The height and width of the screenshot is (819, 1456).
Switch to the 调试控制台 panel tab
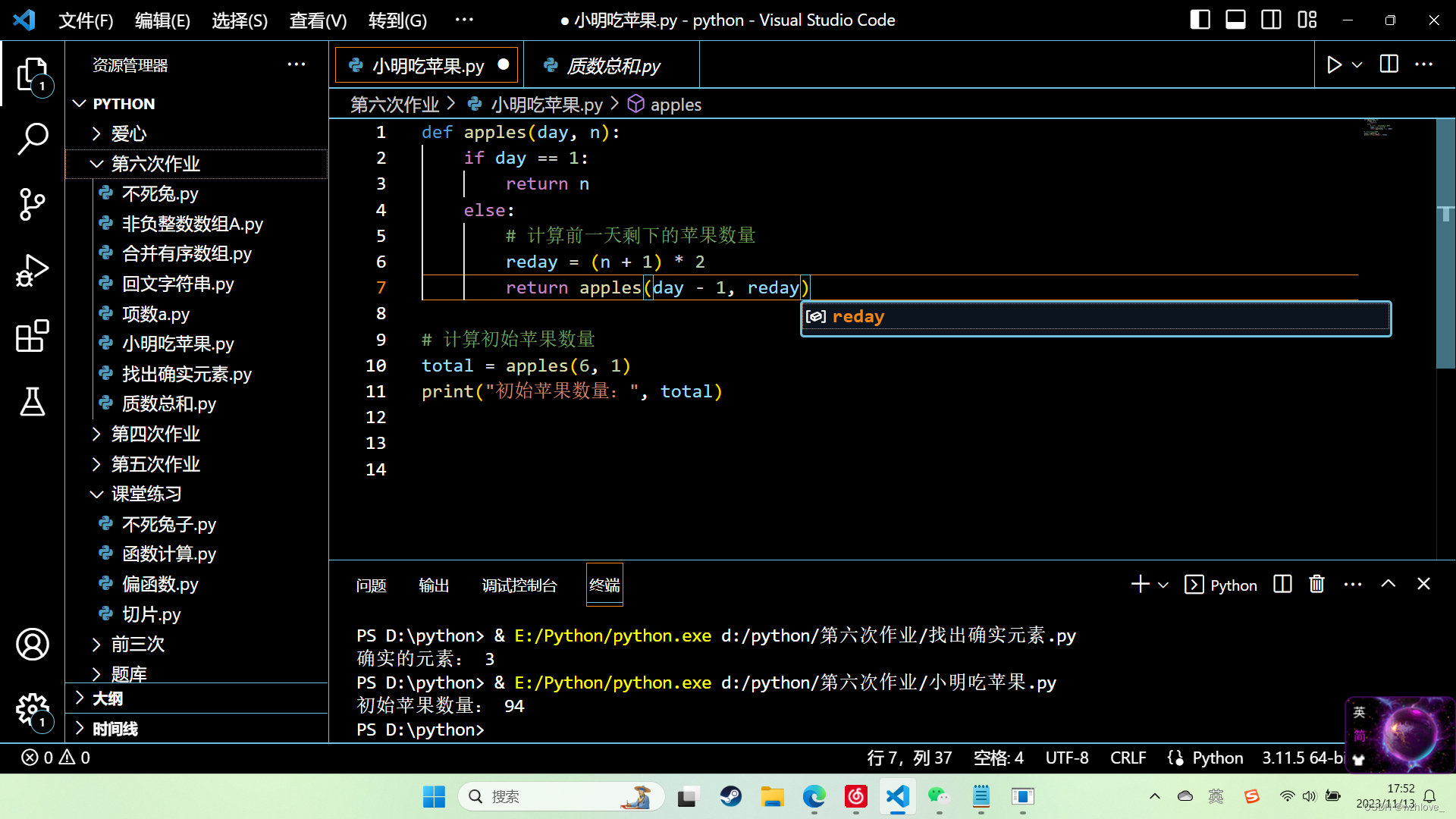(519, 585)
